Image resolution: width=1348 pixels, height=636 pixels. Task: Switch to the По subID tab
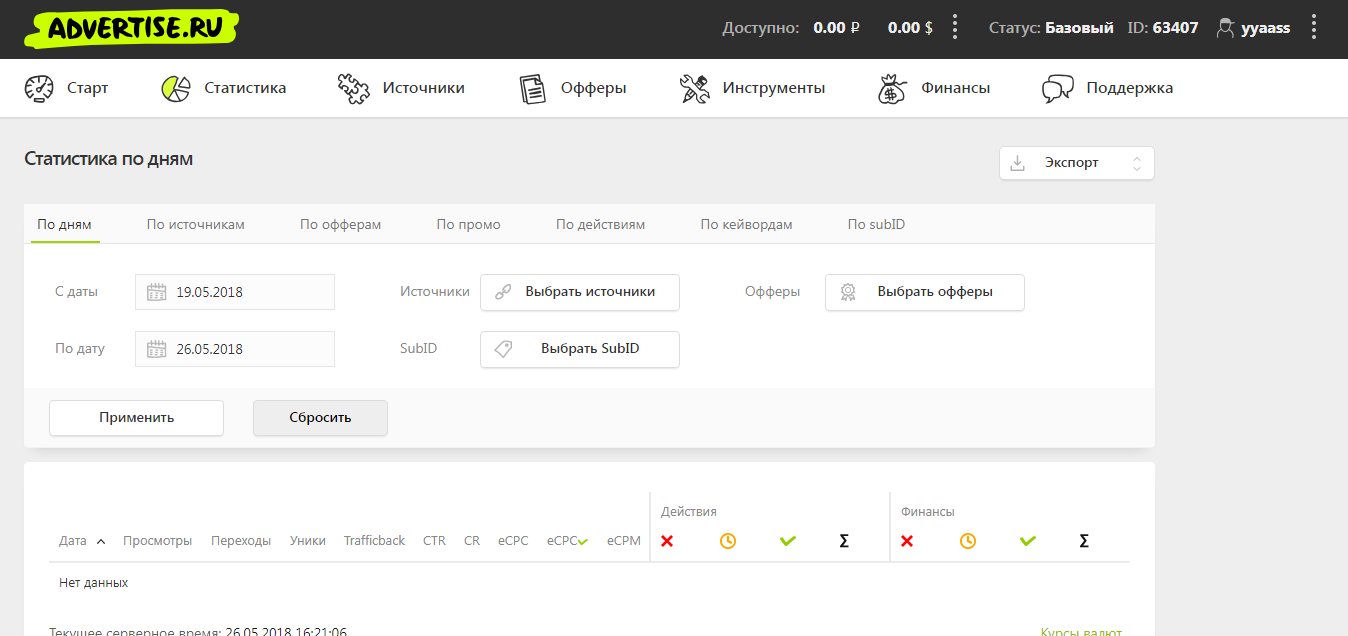pos(877,224)
